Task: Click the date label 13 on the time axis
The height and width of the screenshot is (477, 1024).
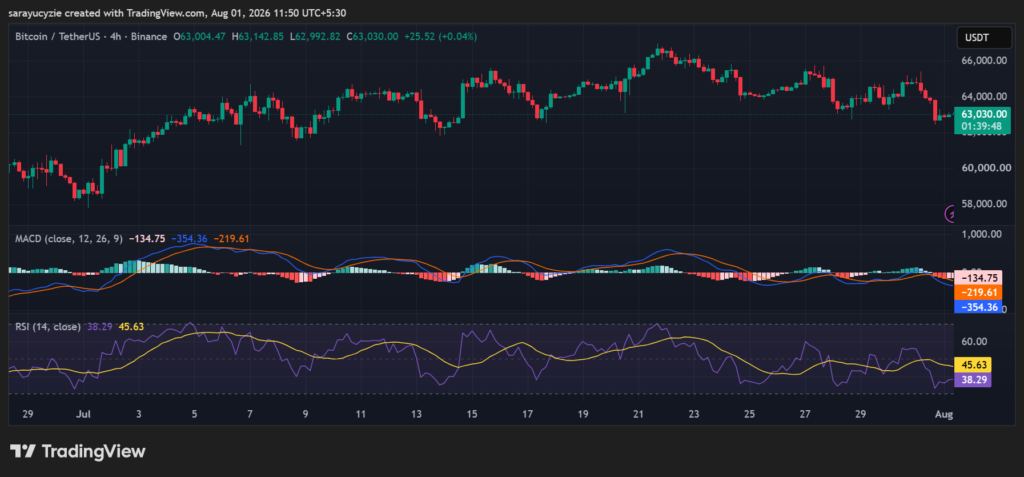Action: pyautogui.click(x=416, y=414)
